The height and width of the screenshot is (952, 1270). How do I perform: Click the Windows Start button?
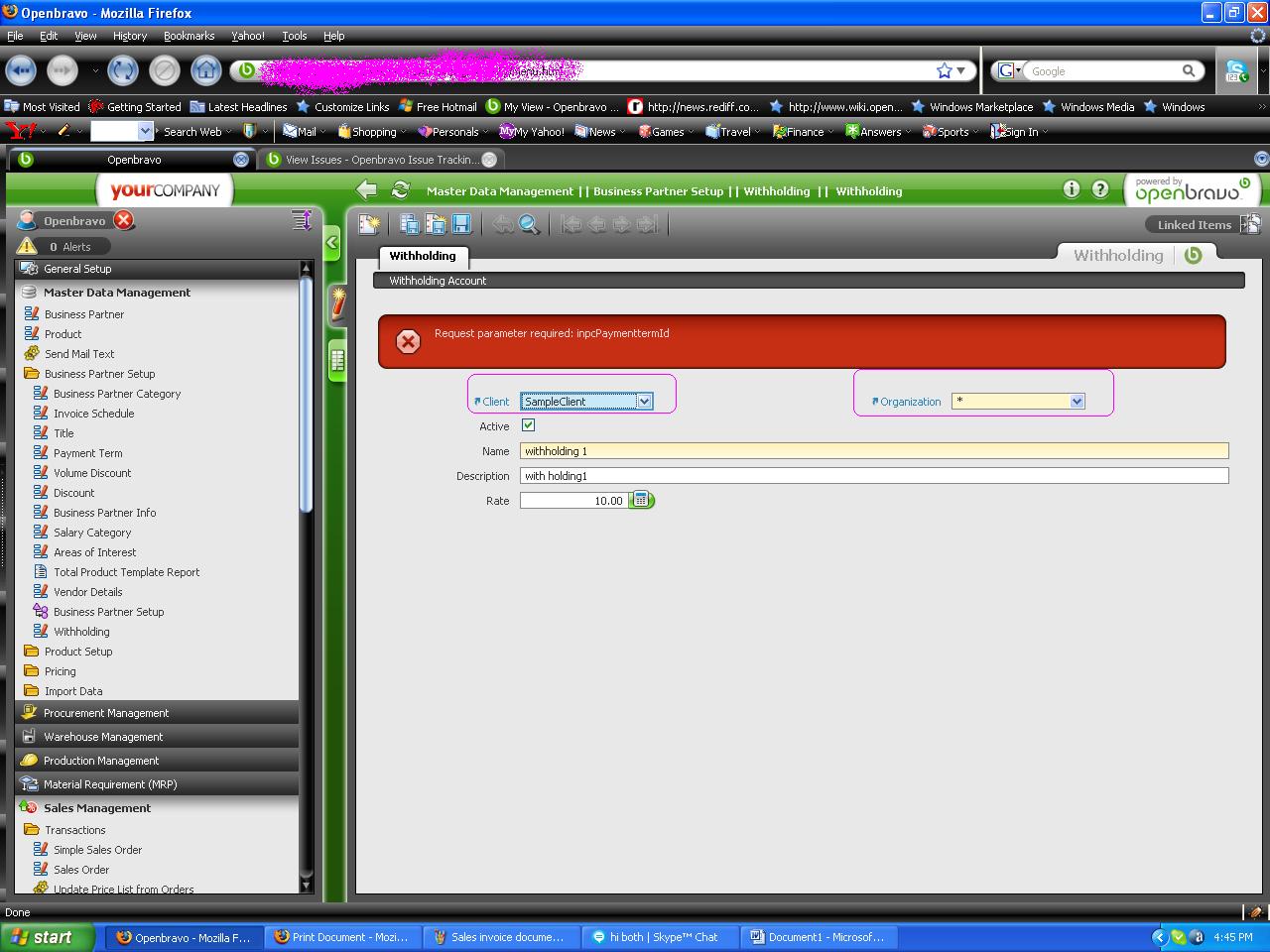[47, 937]
